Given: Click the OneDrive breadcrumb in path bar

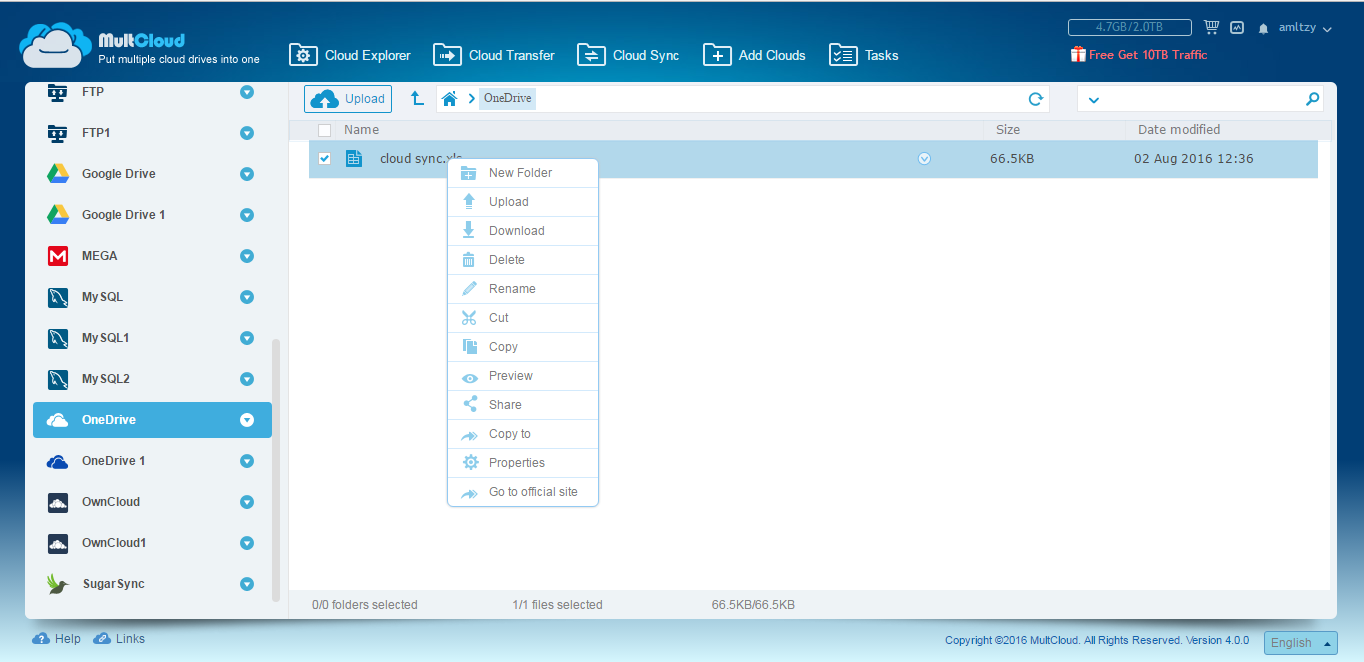Looking at the screenshot, I should coord(508,98).
